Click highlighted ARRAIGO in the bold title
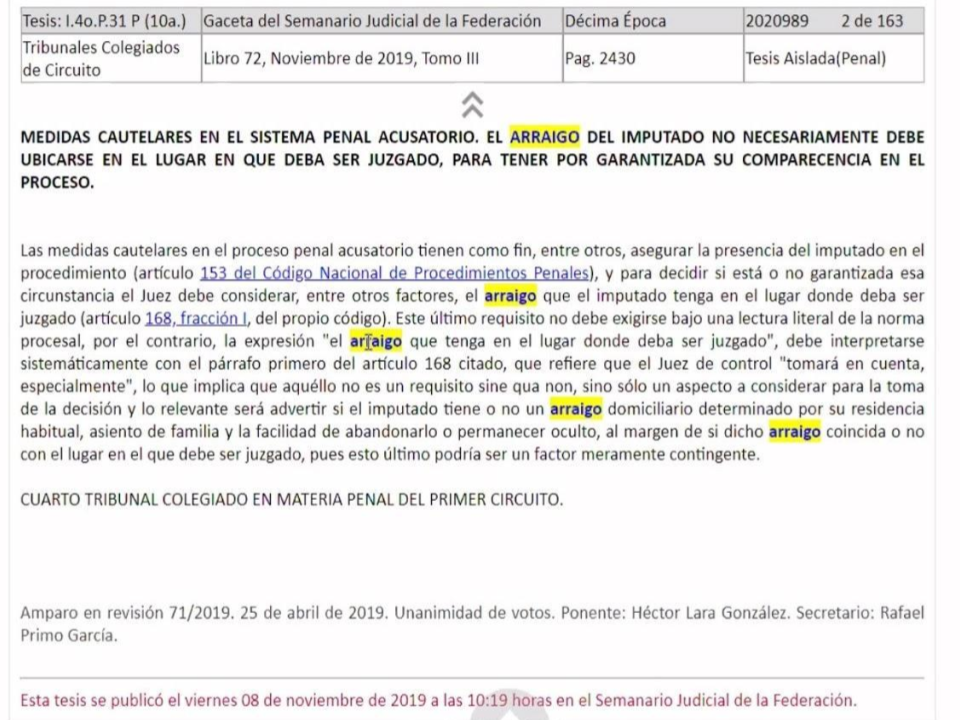This screenshot has height=720, width=960. (x=544, y=137)
